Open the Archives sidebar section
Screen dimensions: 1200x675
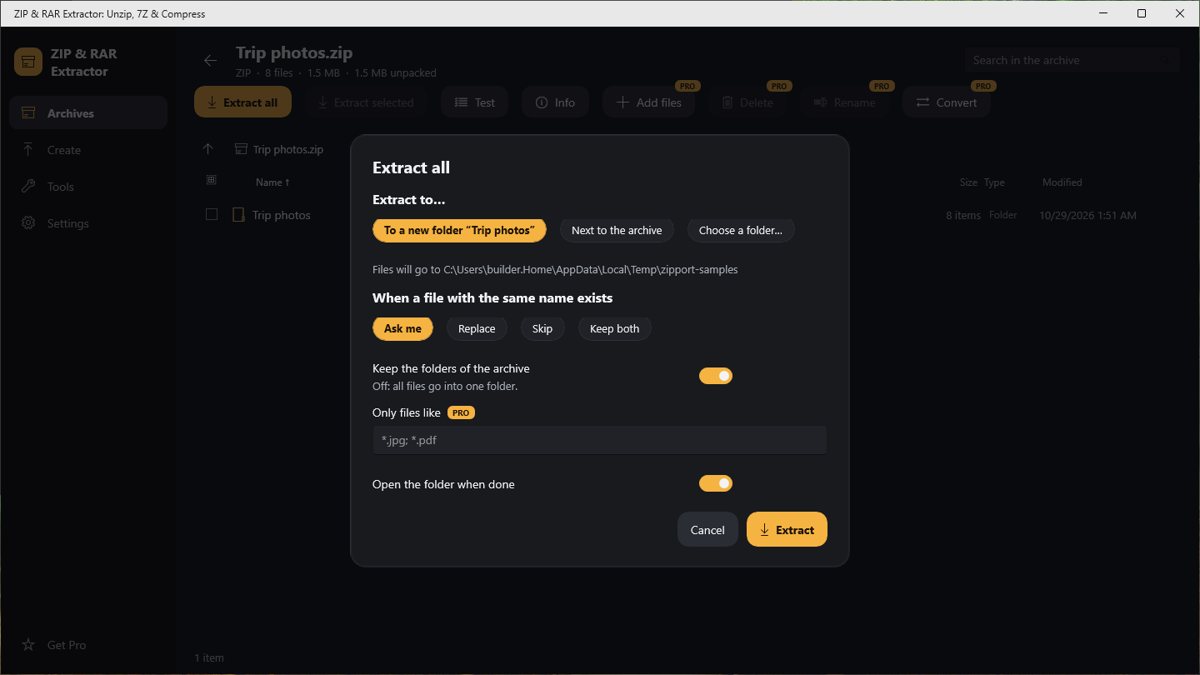tap(88, 113)
